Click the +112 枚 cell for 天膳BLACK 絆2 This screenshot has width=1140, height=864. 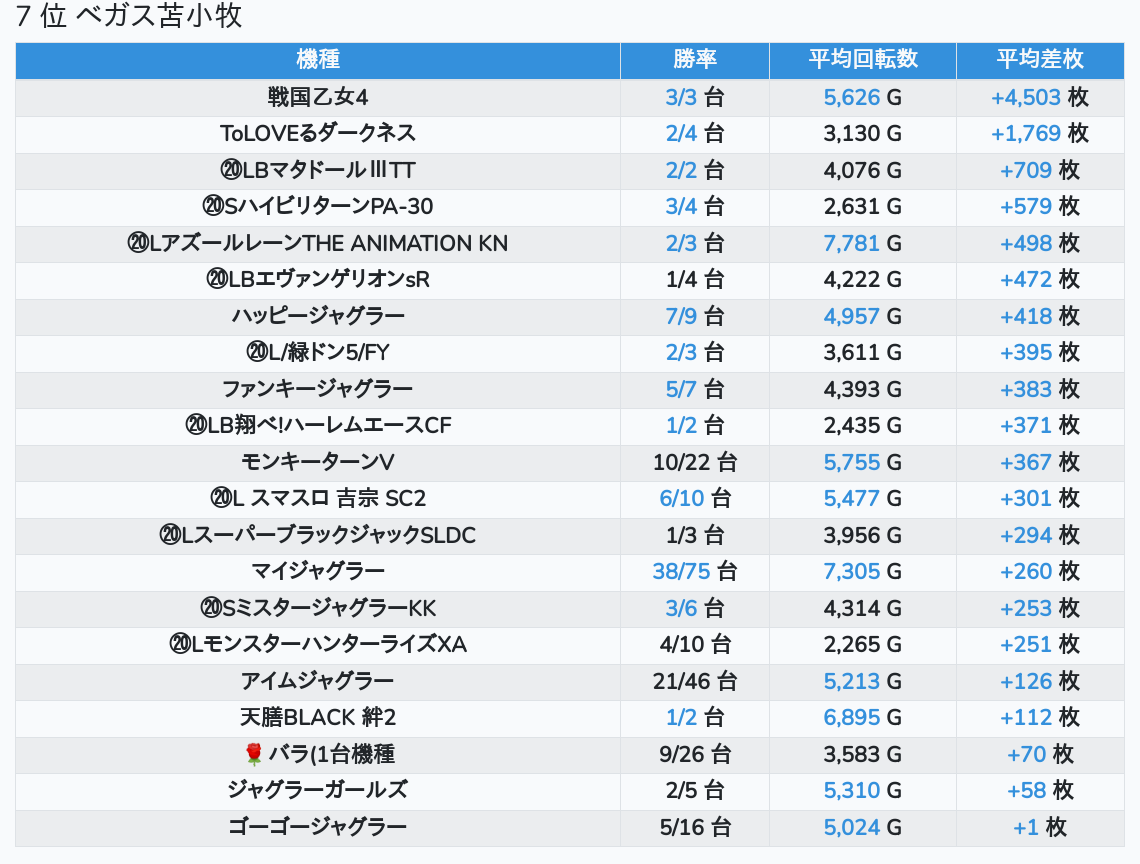(x=1040, y=718)
